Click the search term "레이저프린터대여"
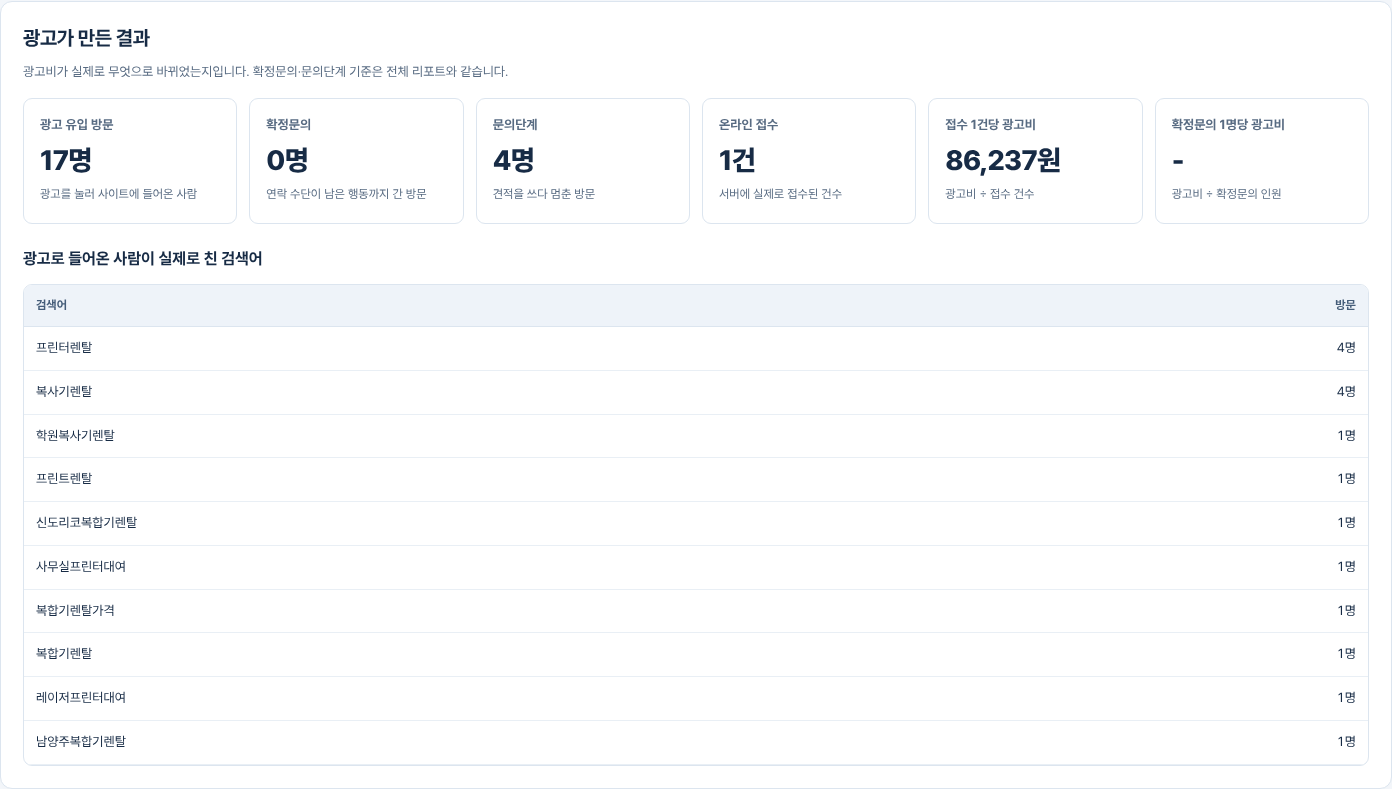Viewport: 1392px width, 789px height. pyautogui.click(x=81, y=698)
